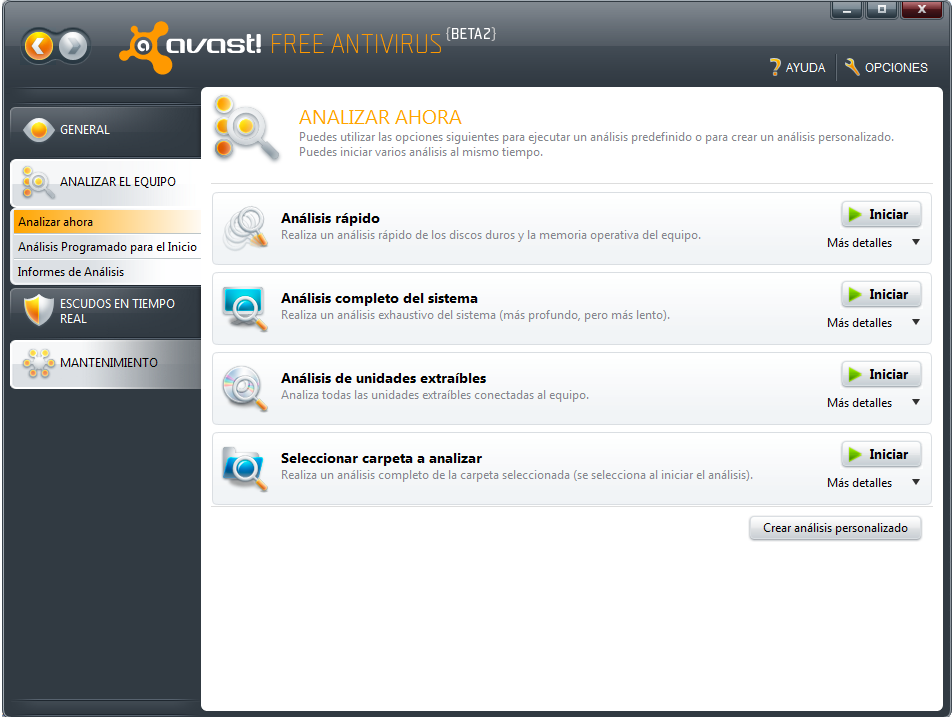
Task: Click the Análisis rápido title
Action: [330, 219]
